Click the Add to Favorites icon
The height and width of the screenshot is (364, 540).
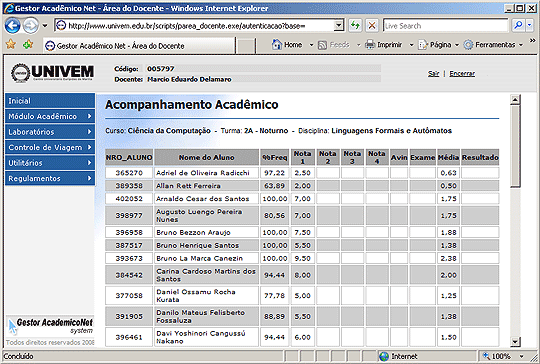[x=28, y=44]
